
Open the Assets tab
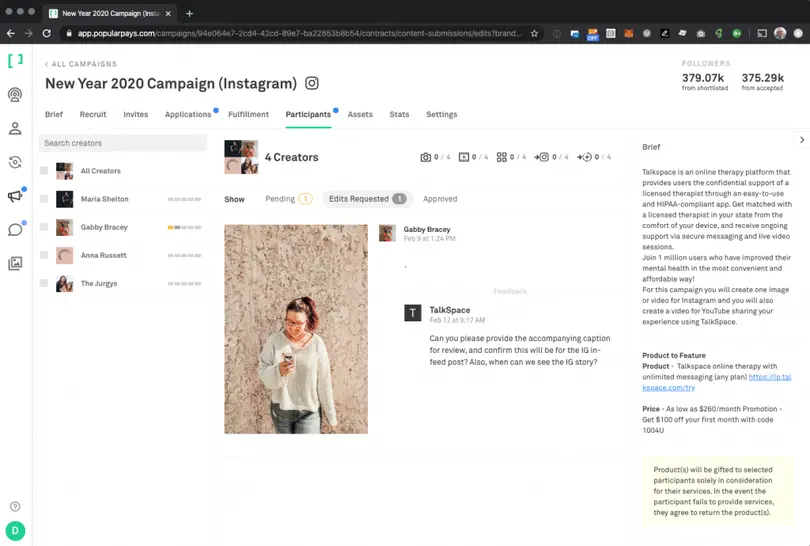(x=360, y=115)
